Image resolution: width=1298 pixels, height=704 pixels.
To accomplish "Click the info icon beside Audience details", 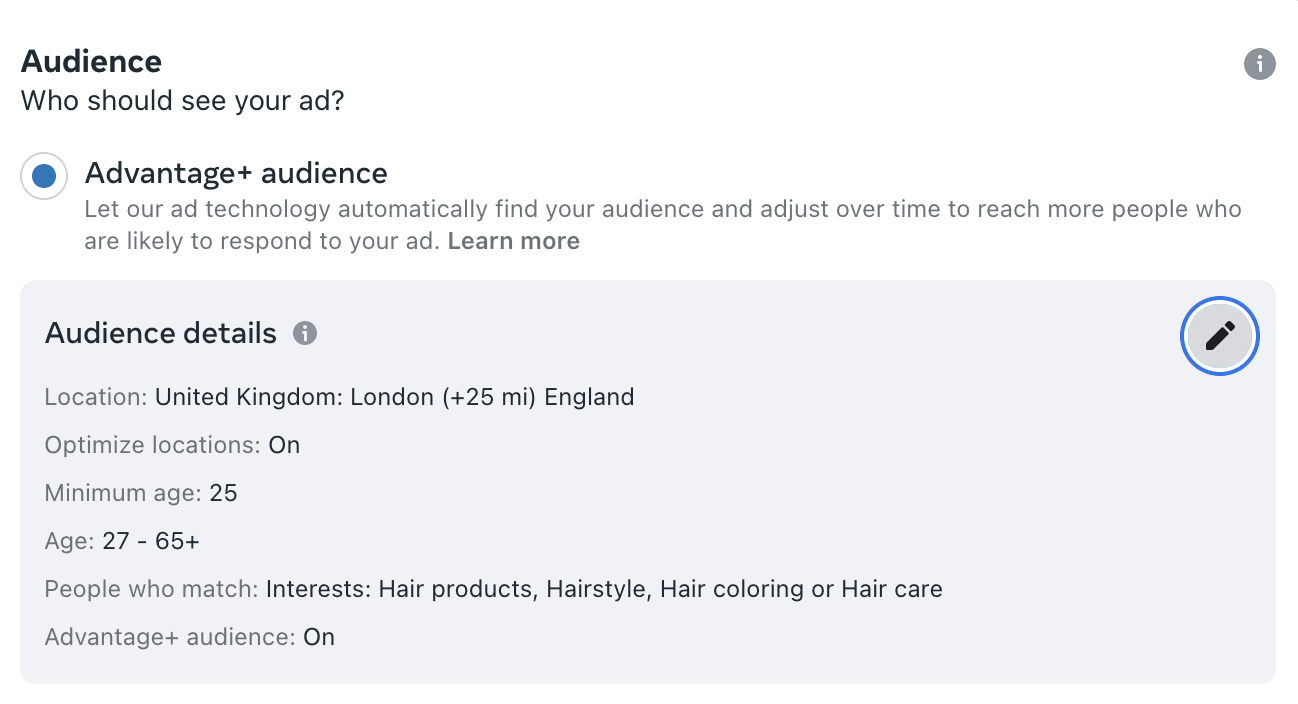I will (x=305, y=333).
